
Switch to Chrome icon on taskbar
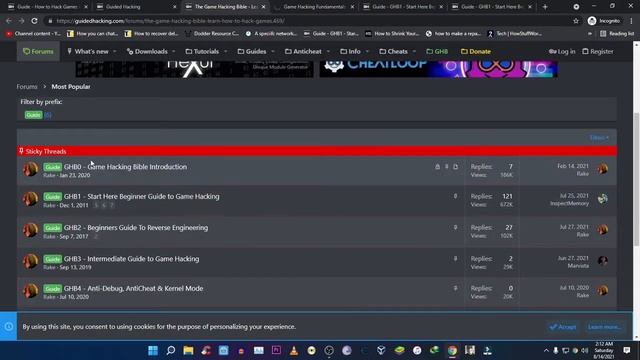pos(452,350)
